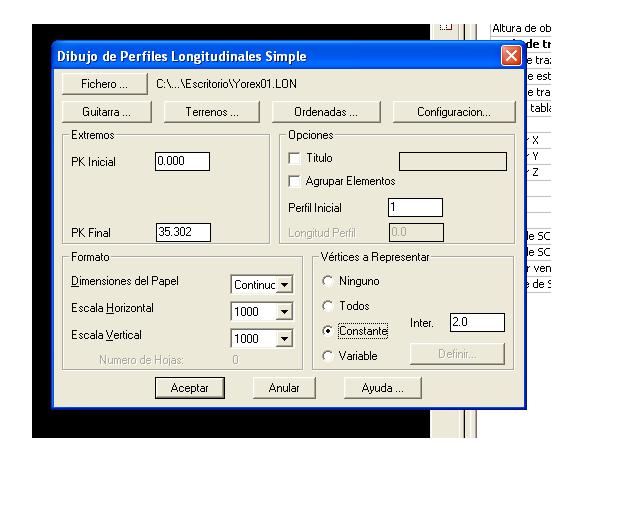The height and width of the screenshot is (512, 640).
Task: Click the file path C:\...\Escritorio\Yorex01.LON
Action: (x=227, y=84)
